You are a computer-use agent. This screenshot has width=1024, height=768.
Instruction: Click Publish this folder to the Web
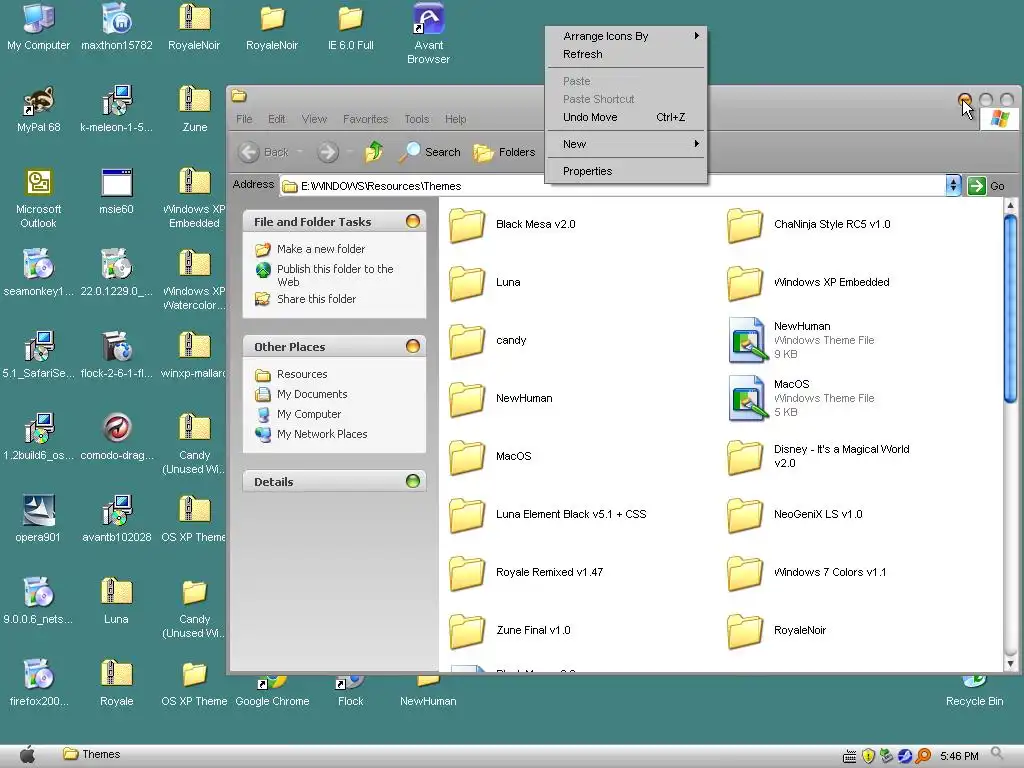click(x=325, y=276)
